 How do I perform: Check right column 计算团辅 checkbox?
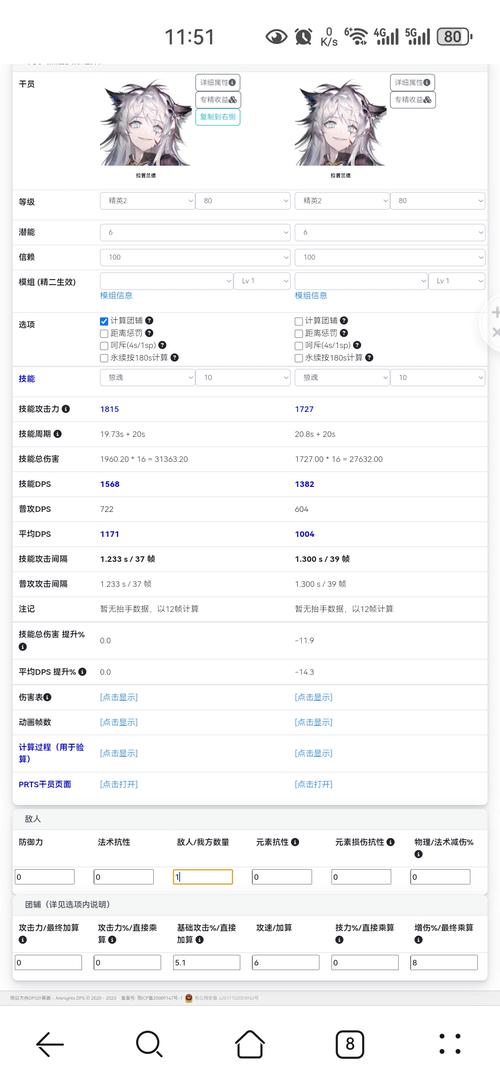(x=298, y=321)
